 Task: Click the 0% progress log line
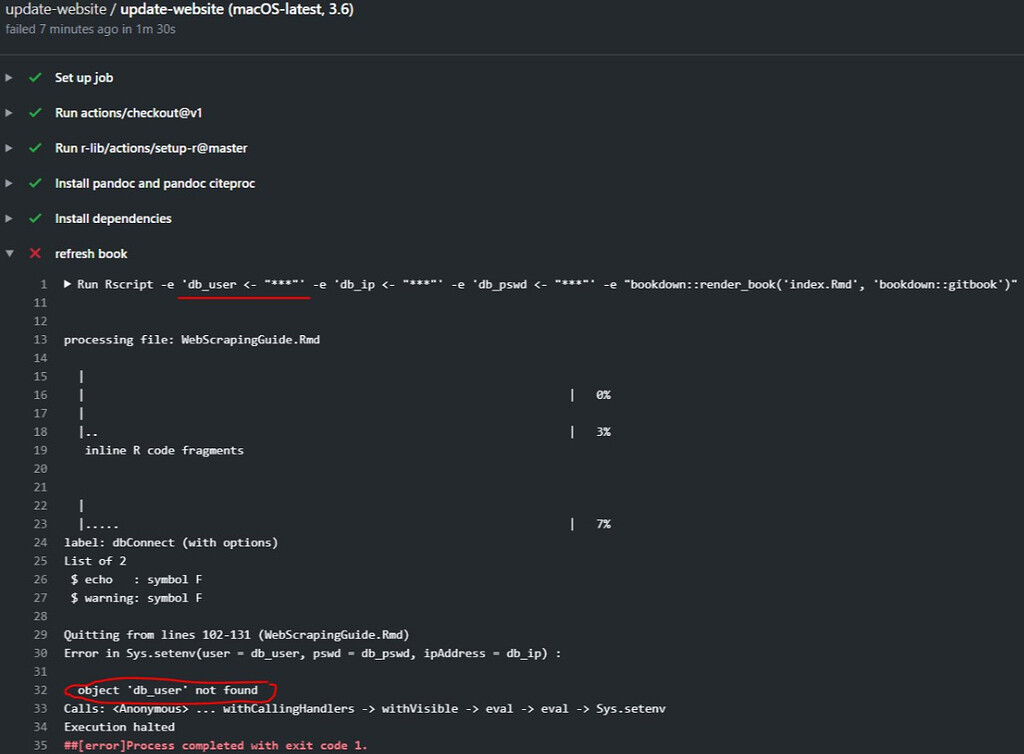[x=345, y=395]
